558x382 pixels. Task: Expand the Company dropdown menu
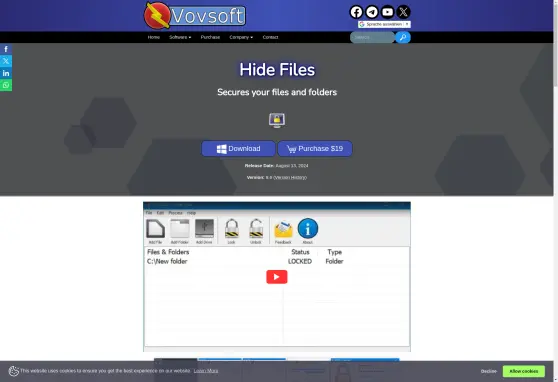coord(241,37)
